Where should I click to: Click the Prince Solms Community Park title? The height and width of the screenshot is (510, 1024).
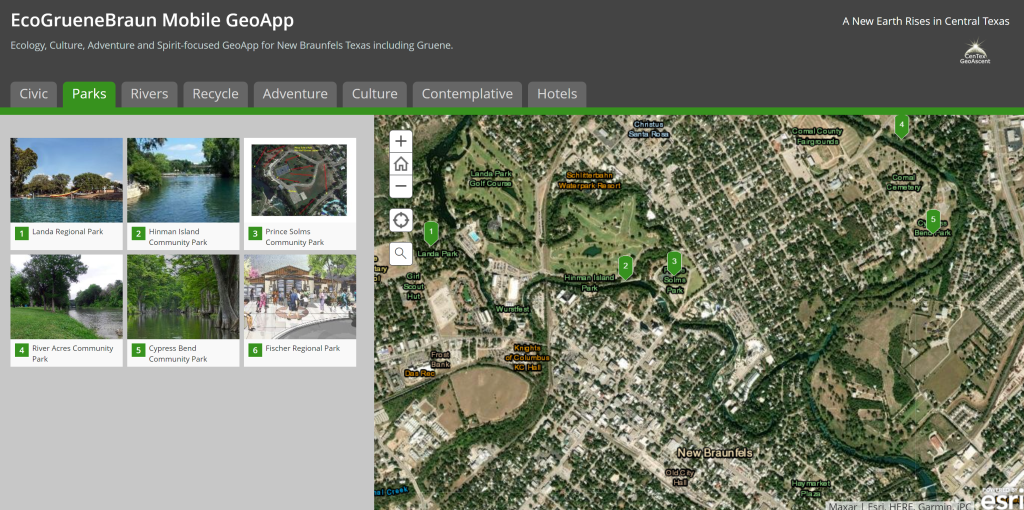[295, 237]
